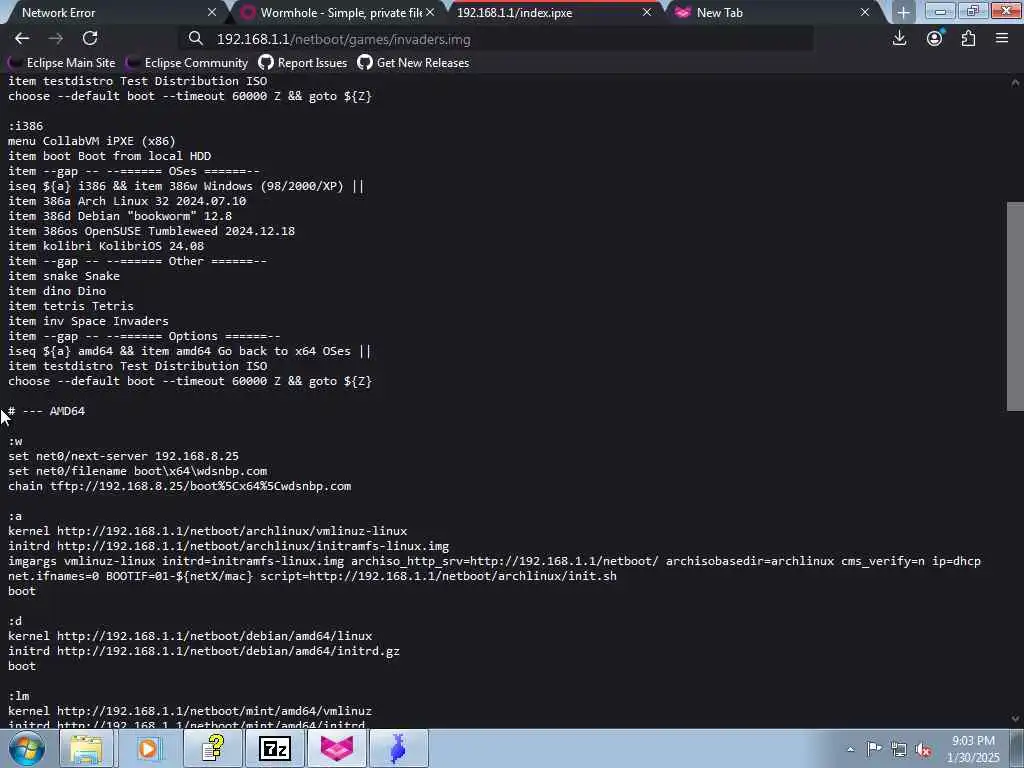Image resolution: width=1024 pixels, height=768 pixels.
Task: Open the account profile icon
Action: pos(935,39)
